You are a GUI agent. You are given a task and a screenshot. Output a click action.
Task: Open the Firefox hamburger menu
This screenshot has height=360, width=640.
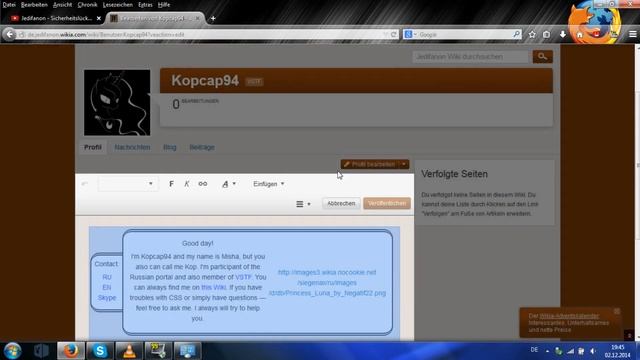click(633, 35)
